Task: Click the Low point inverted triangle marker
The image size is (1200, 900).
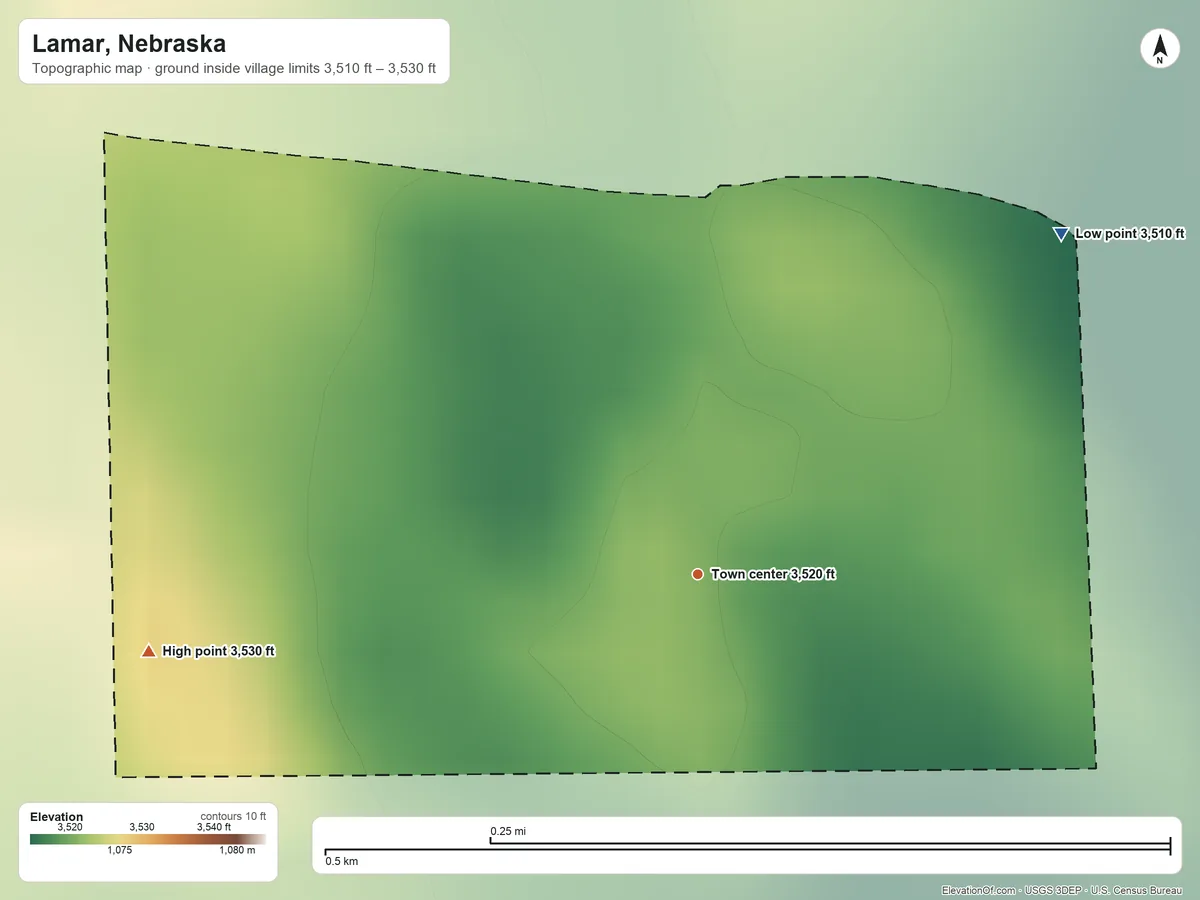Action: [x=1061, y=234]
